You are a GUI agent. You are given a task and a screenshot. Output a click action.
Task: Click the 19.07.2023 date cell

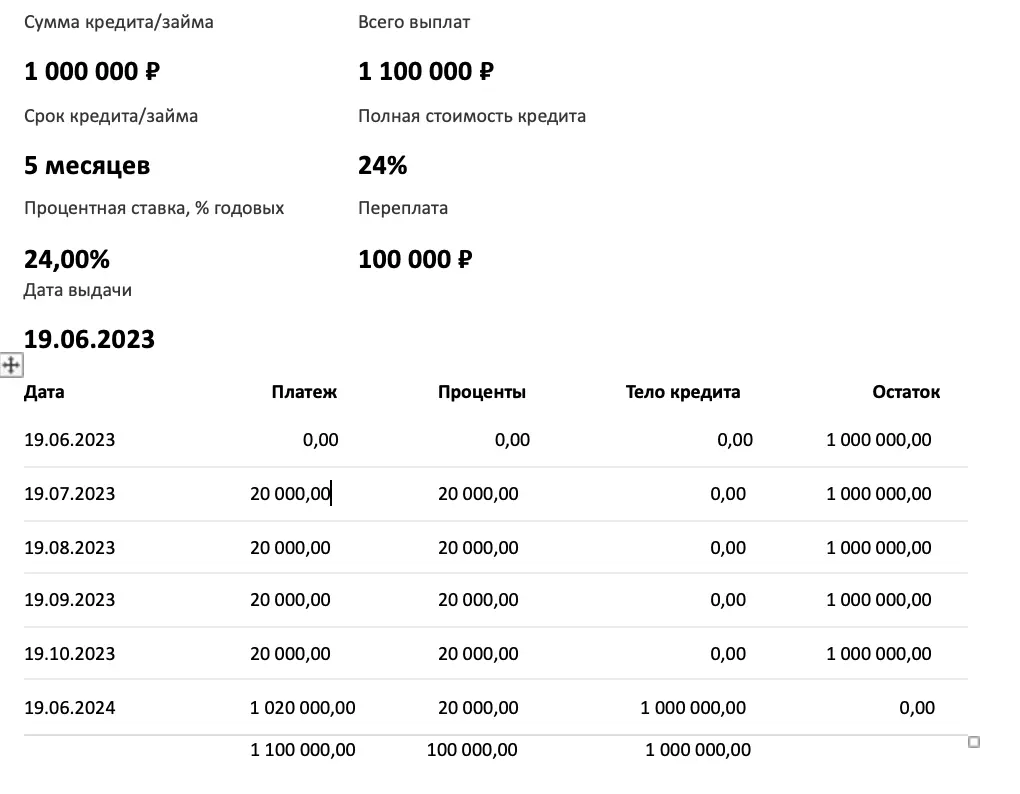[70, 494]
